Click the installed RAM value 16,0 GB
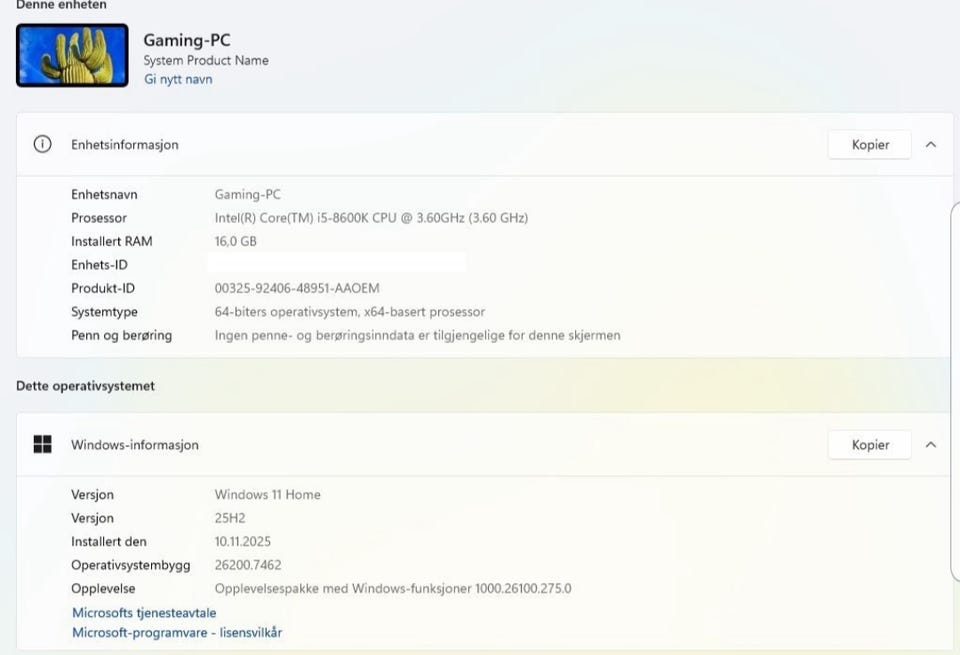Viewport: 960px width, 655px height. [x=235, y=241]
